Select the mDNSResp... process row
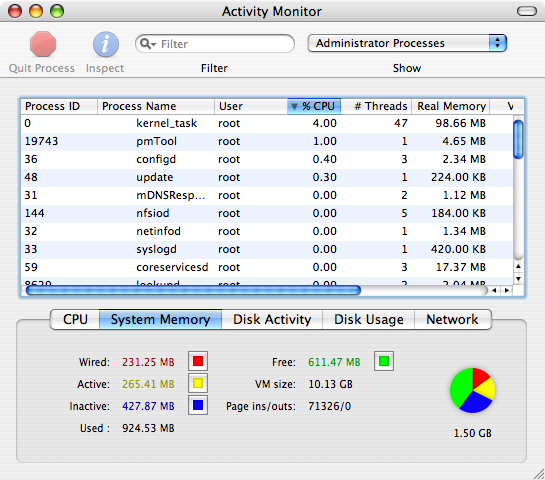This screenshot has width=545, height=480. (267, 195)
